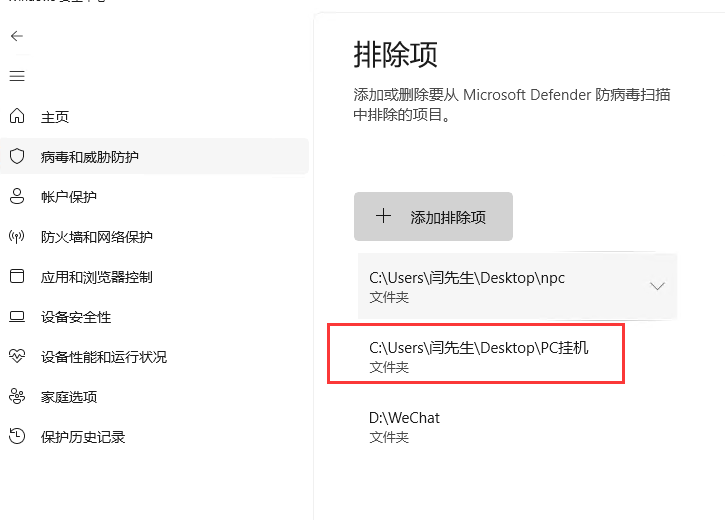Click the person icon for 帐户保护
This screenshot has height=520, width=725.
[x=16, y=197]
